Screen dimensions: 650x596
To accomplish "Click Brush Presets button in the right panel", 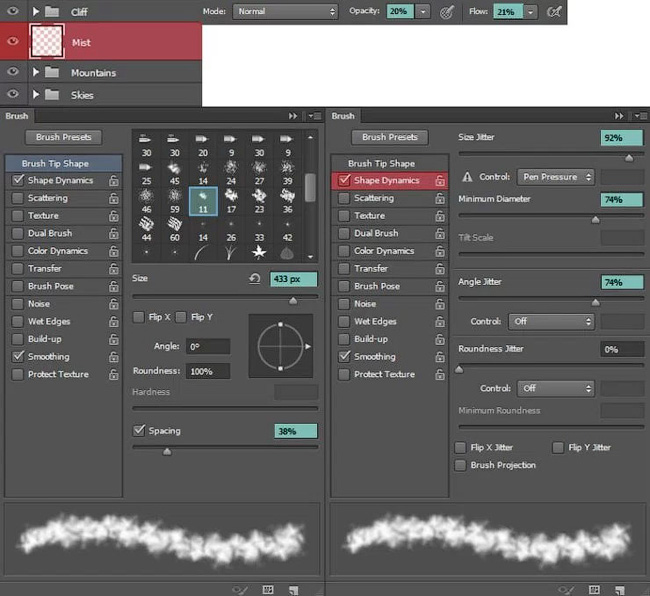I will 389,137.
